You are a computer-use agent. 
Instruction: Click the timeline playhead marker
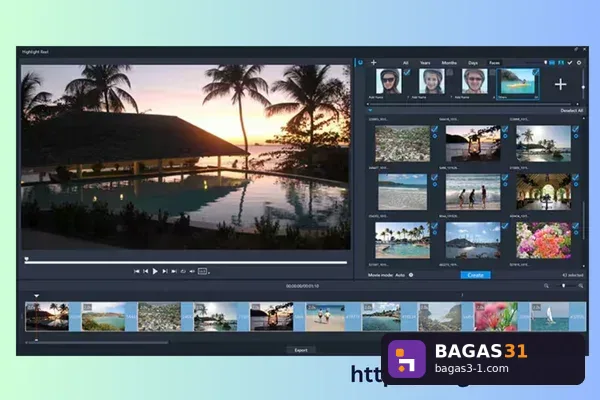pos(36,296)
